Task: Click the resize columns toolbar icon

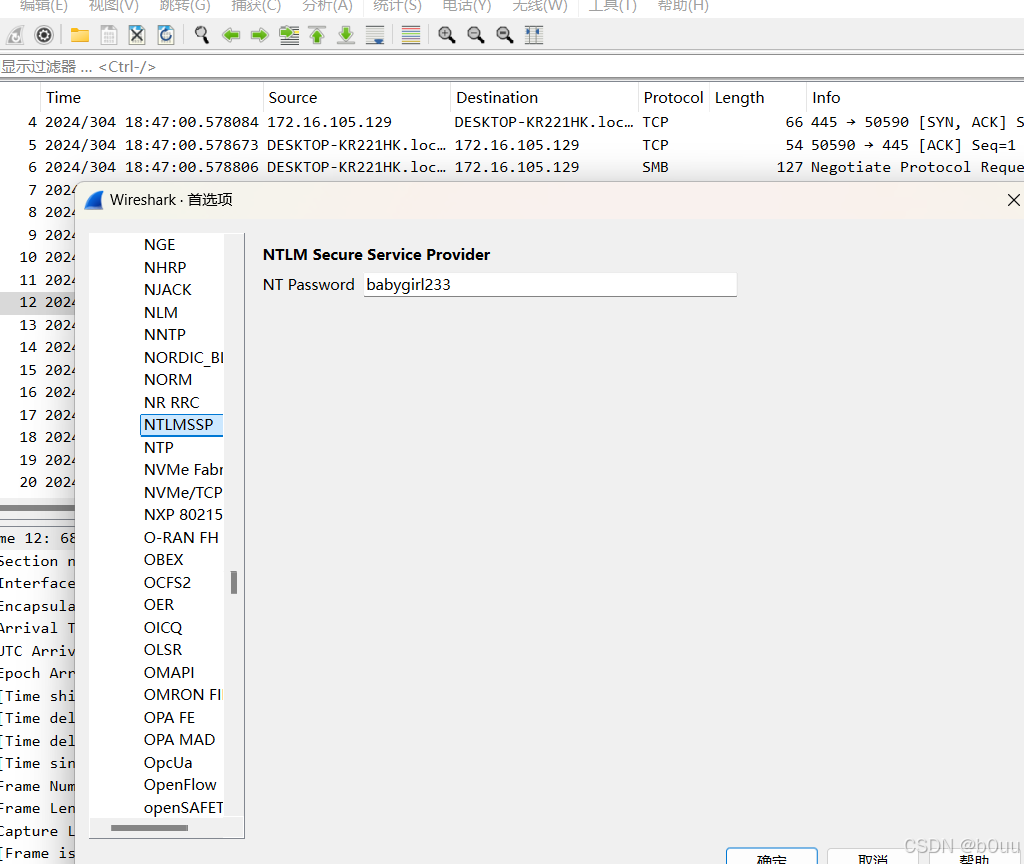Action: click(534, 35)
